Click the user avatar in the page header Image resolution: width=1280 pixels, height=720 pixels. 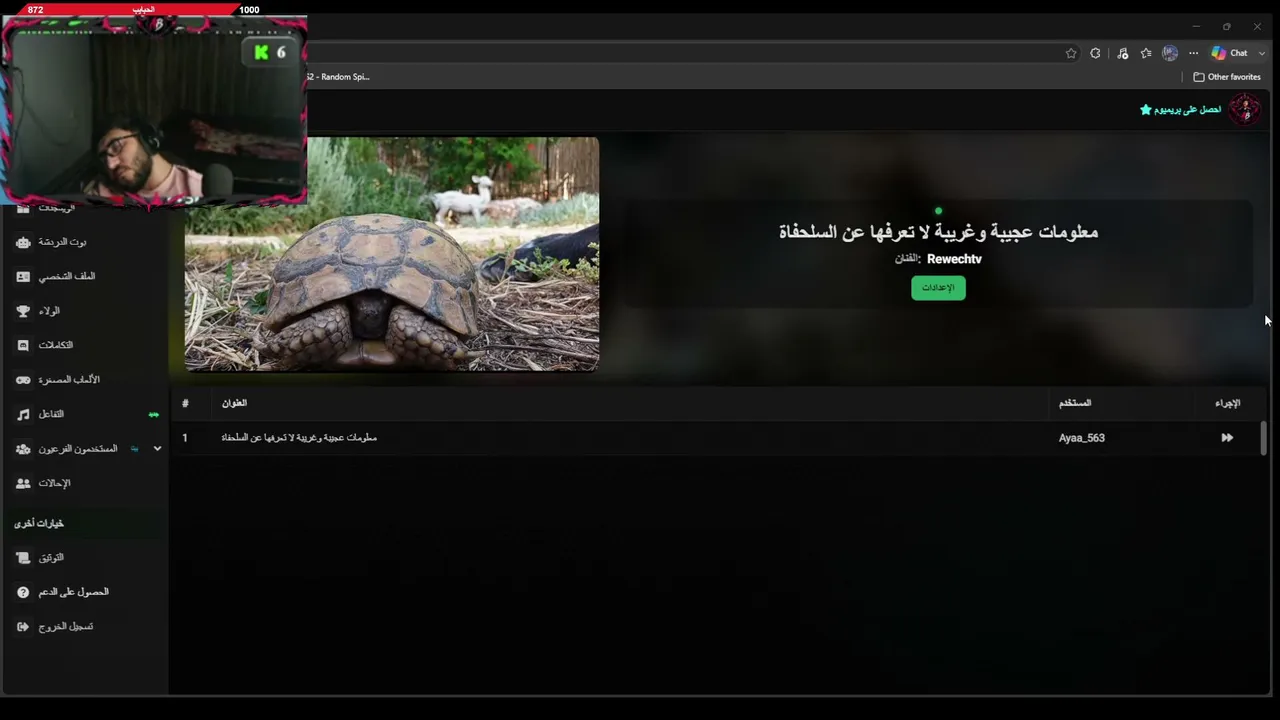tap(1245, 109)
